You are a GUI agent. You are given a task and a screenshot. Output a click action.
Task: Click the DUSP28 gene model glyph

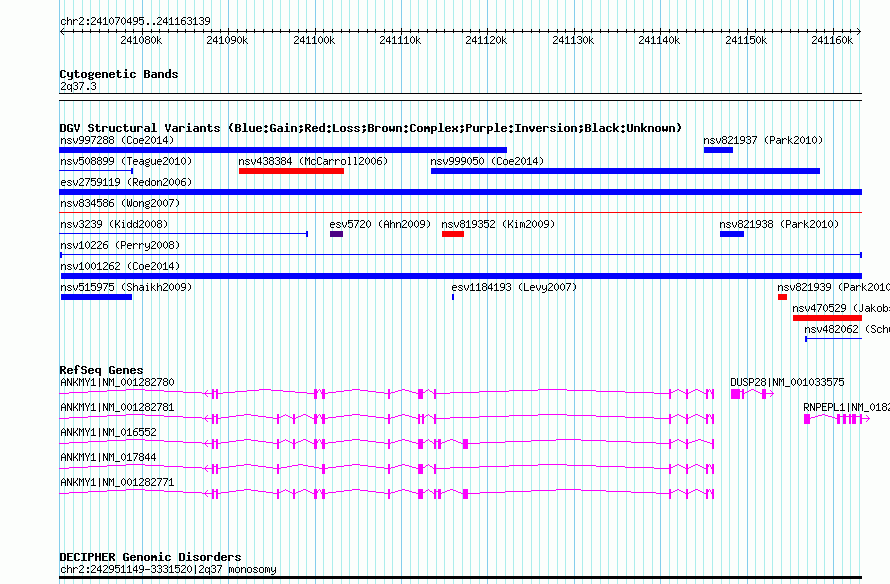tap(752, 394)
